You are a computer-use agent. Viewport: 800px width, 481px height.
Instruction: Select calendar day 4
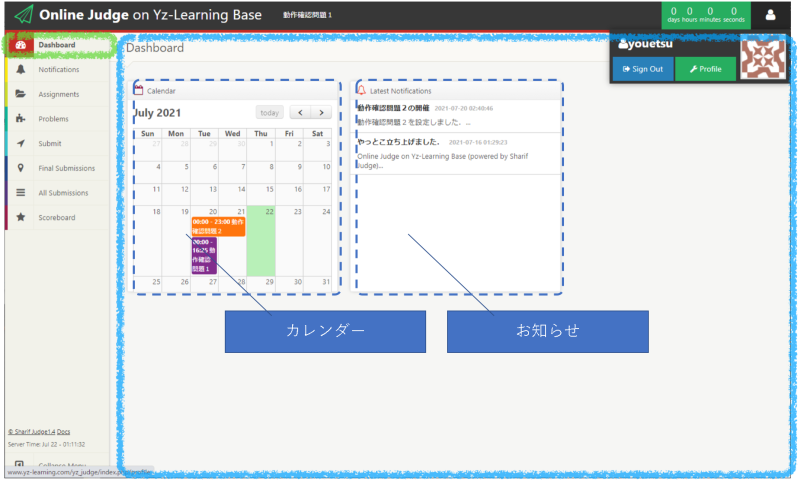coord(148,172)
